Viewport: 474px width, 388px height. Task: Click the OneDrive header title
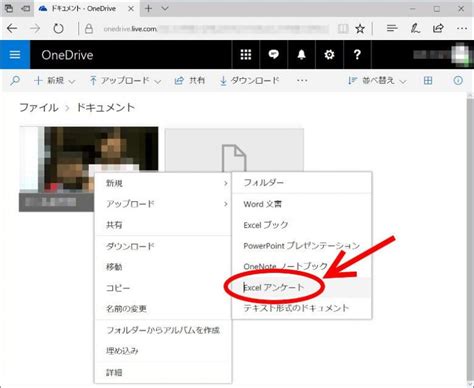tap(67, 55)
